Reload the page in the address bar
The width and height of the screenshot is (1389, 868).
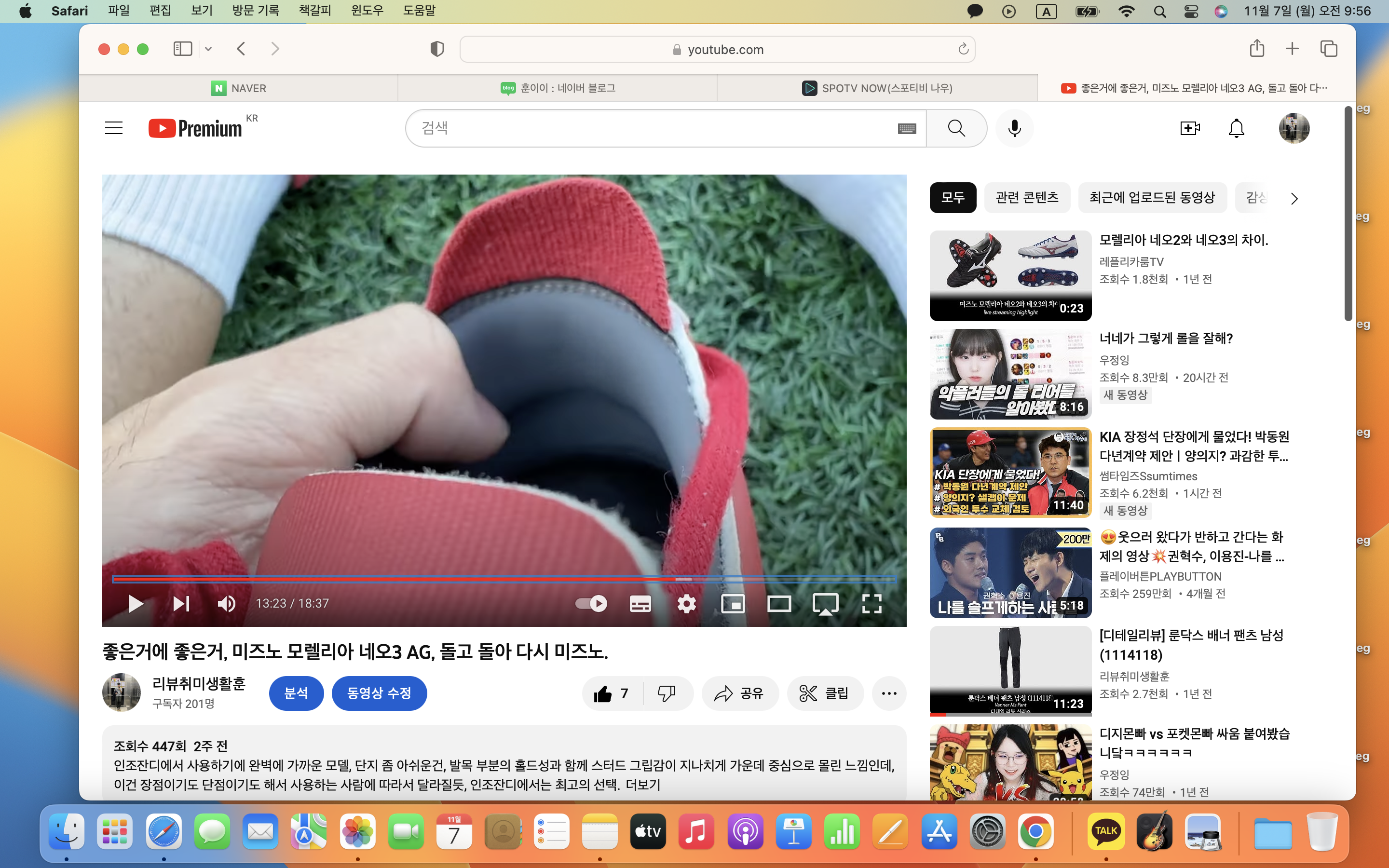click(x=963, y=49)
